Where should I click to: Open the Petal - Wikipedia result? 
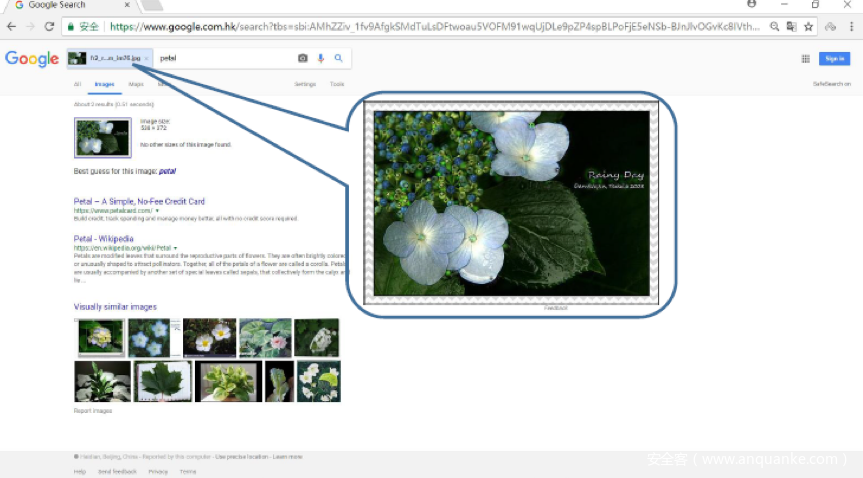(103, 239)
